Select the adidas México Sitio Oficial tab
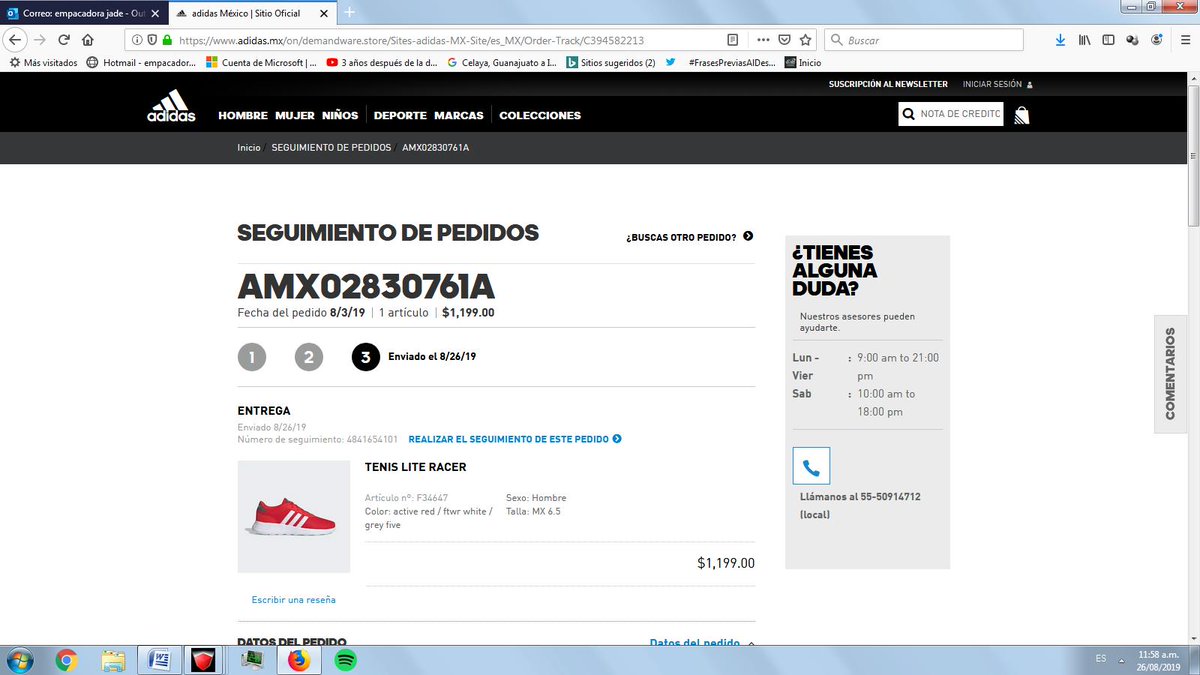 click(x=251, y=12)
